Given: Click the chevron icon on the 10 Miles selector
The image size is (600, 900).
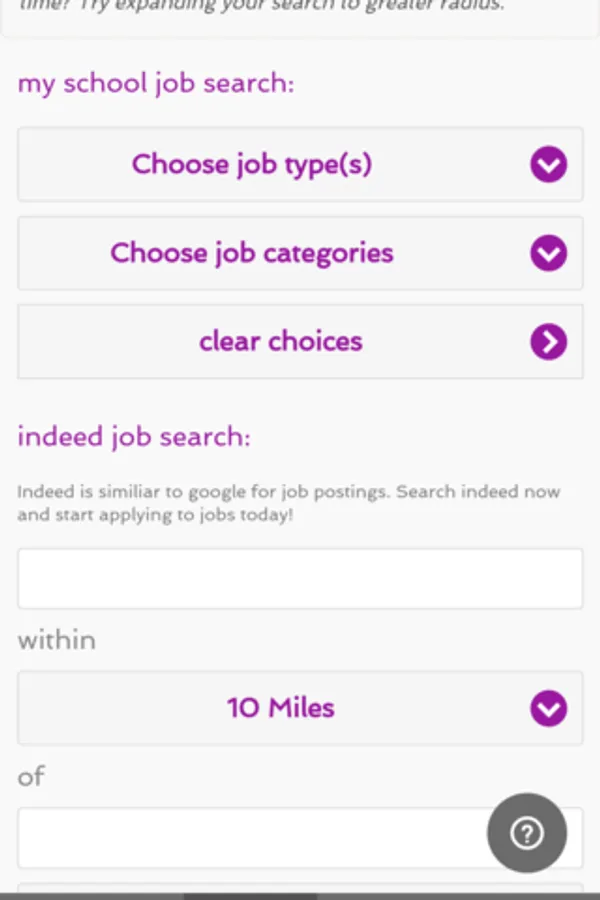Looking at the screenshot, I should (548, 708).
